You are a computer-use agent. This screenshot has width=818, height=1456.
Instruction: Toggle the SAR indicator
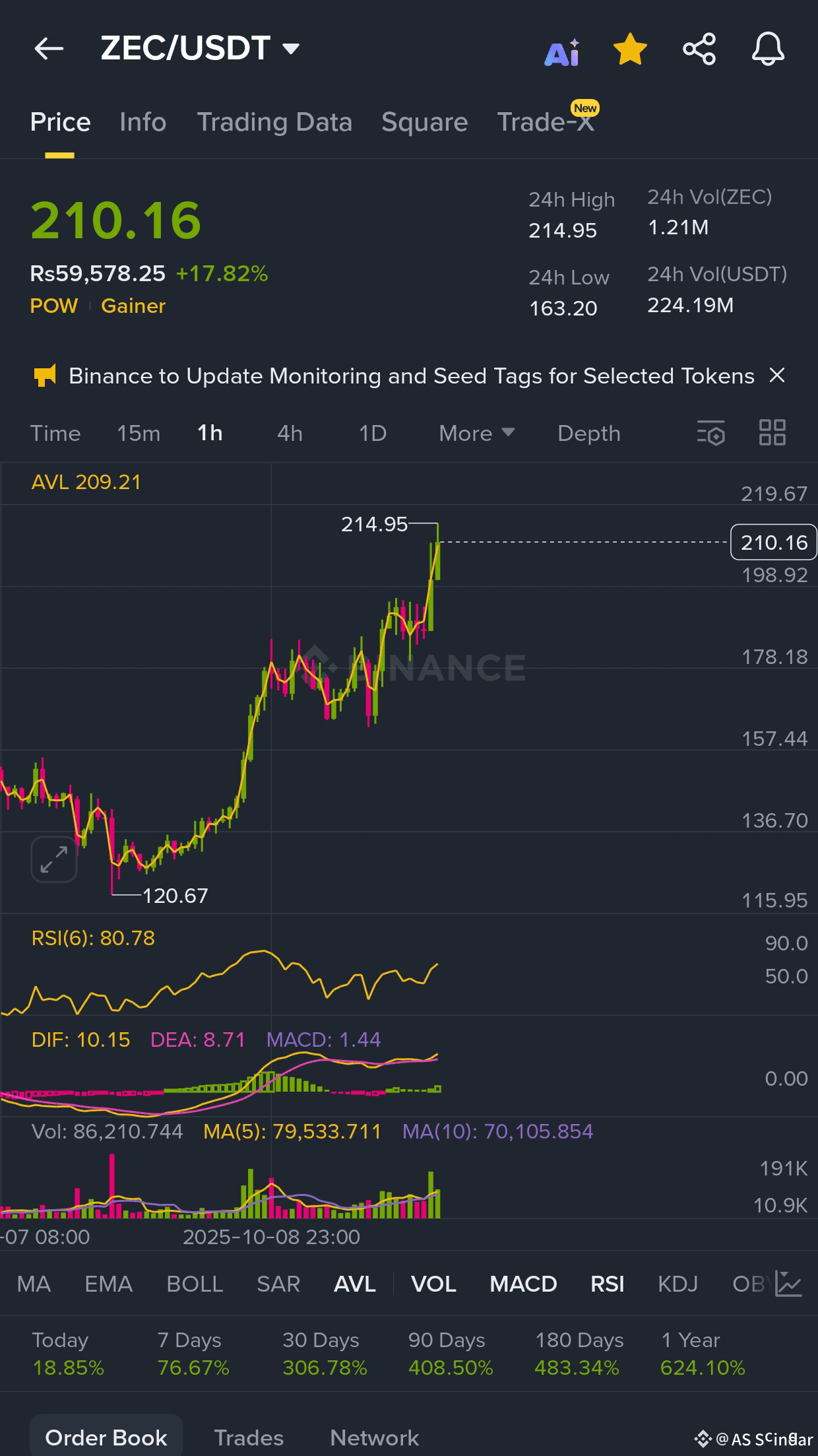coord(278,1284)
